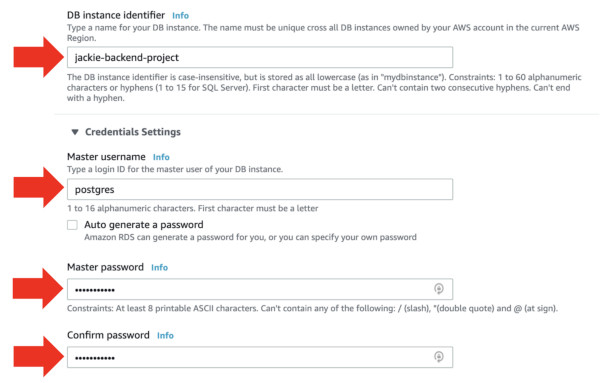The image size is (600, 383).
Task: Click the red arrow pointing at Master password
Action: pos(38,288)
